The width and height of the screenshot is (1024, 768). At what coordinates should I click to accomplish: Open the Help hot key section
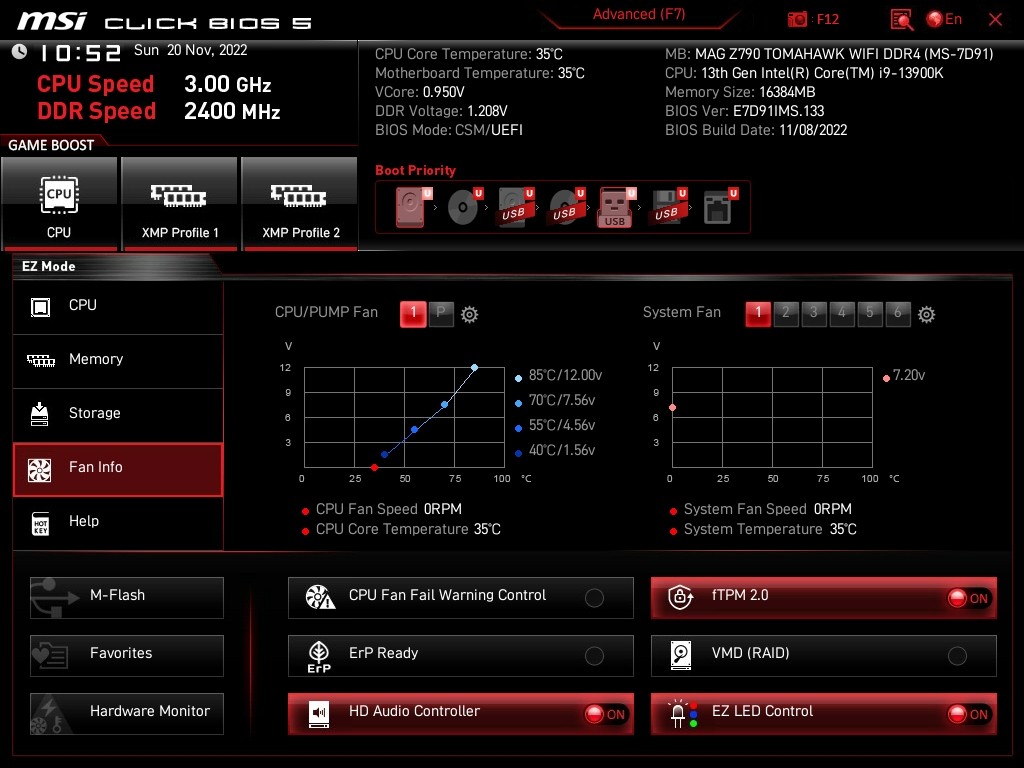pyautogui.click(x=118, y=523)
